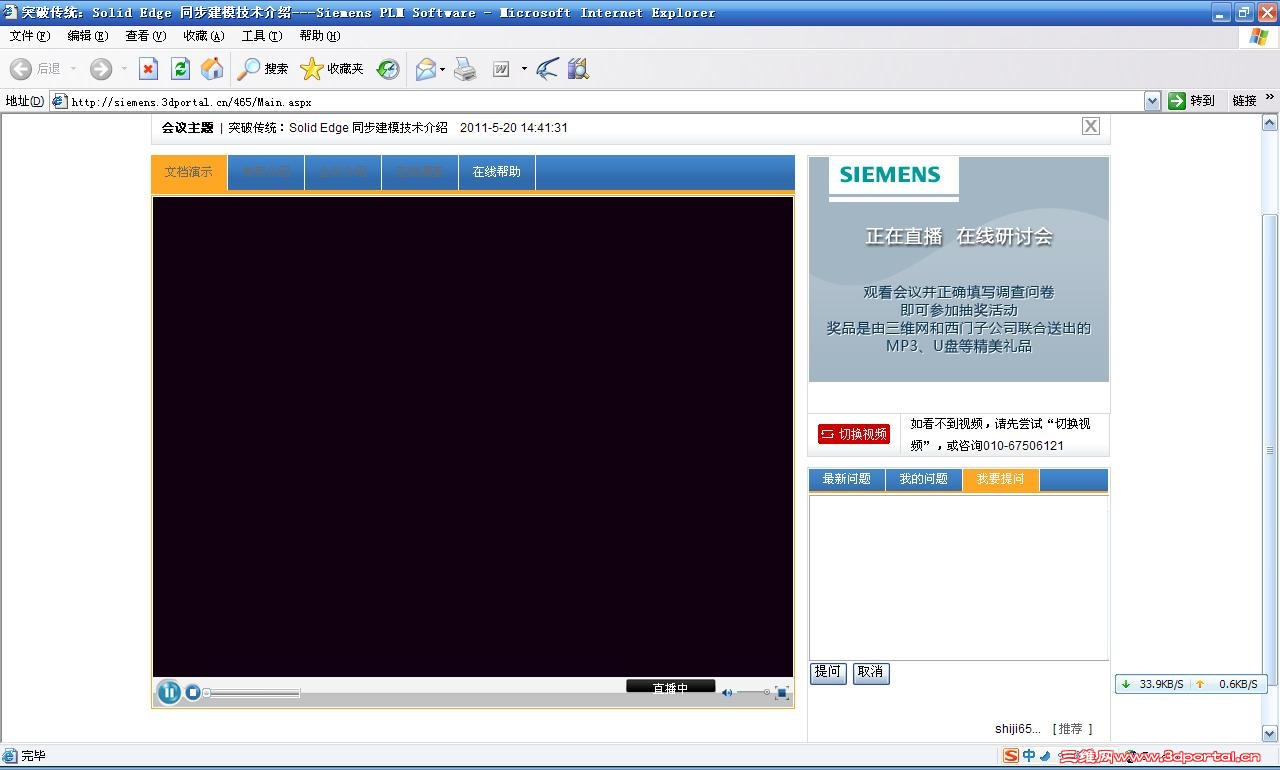Image resolution: width=1280 pixels, height=770 pixels.
Task: Open the 工具(T) menu
Action: click(x=262, y=36)
